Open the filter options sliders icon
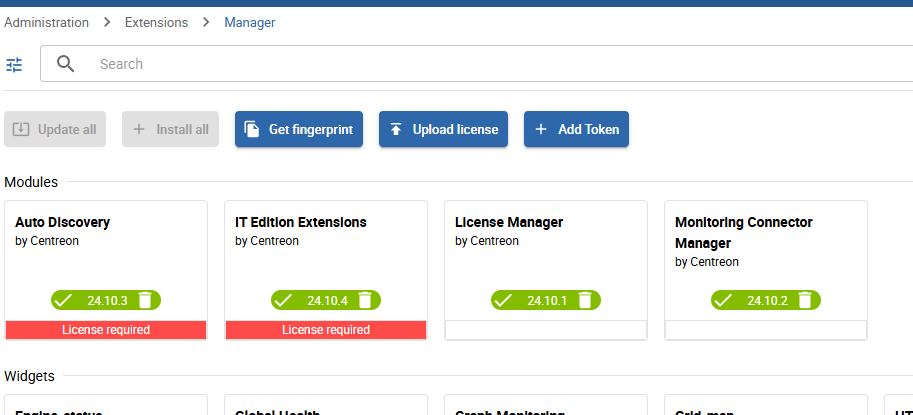 click(x=14, y=65)
